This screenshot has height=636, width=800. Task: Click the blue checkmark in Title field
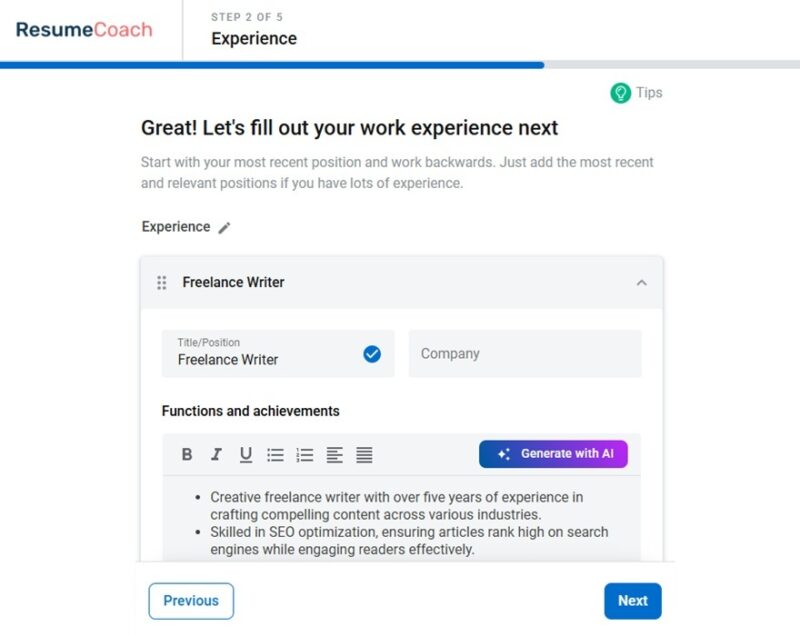coord(371,353)
